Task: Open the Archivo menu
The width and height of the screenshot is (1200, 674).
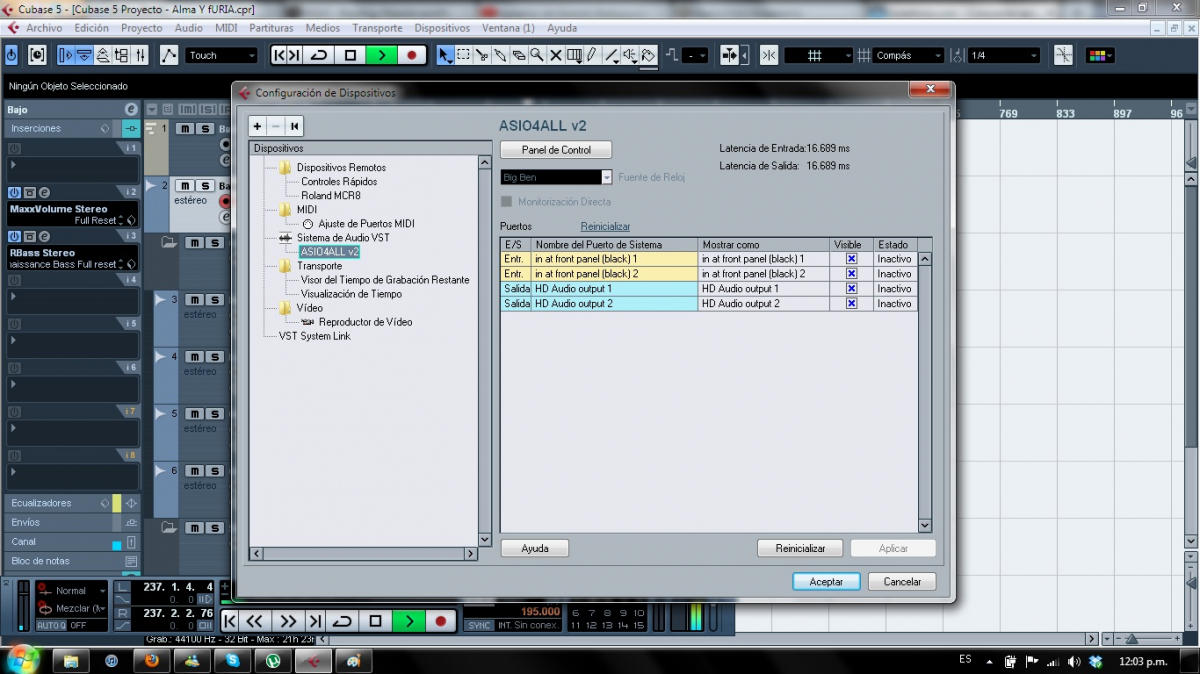Action: [44, 28]
